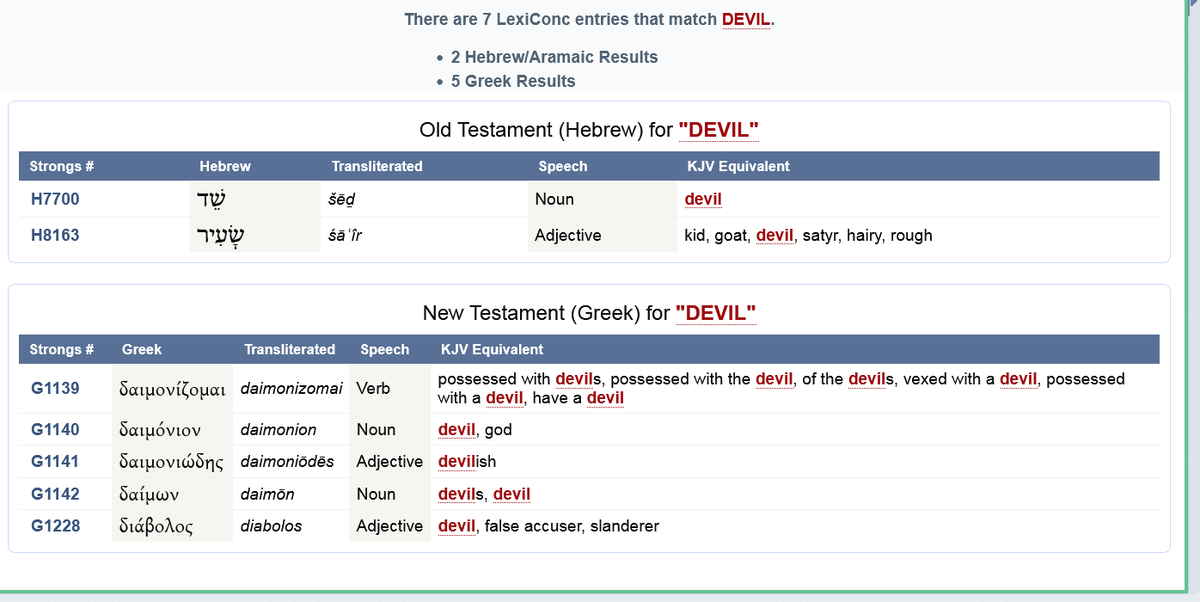Click KJV equivalent 'devil' for H7700

click(x=703, y=199)
